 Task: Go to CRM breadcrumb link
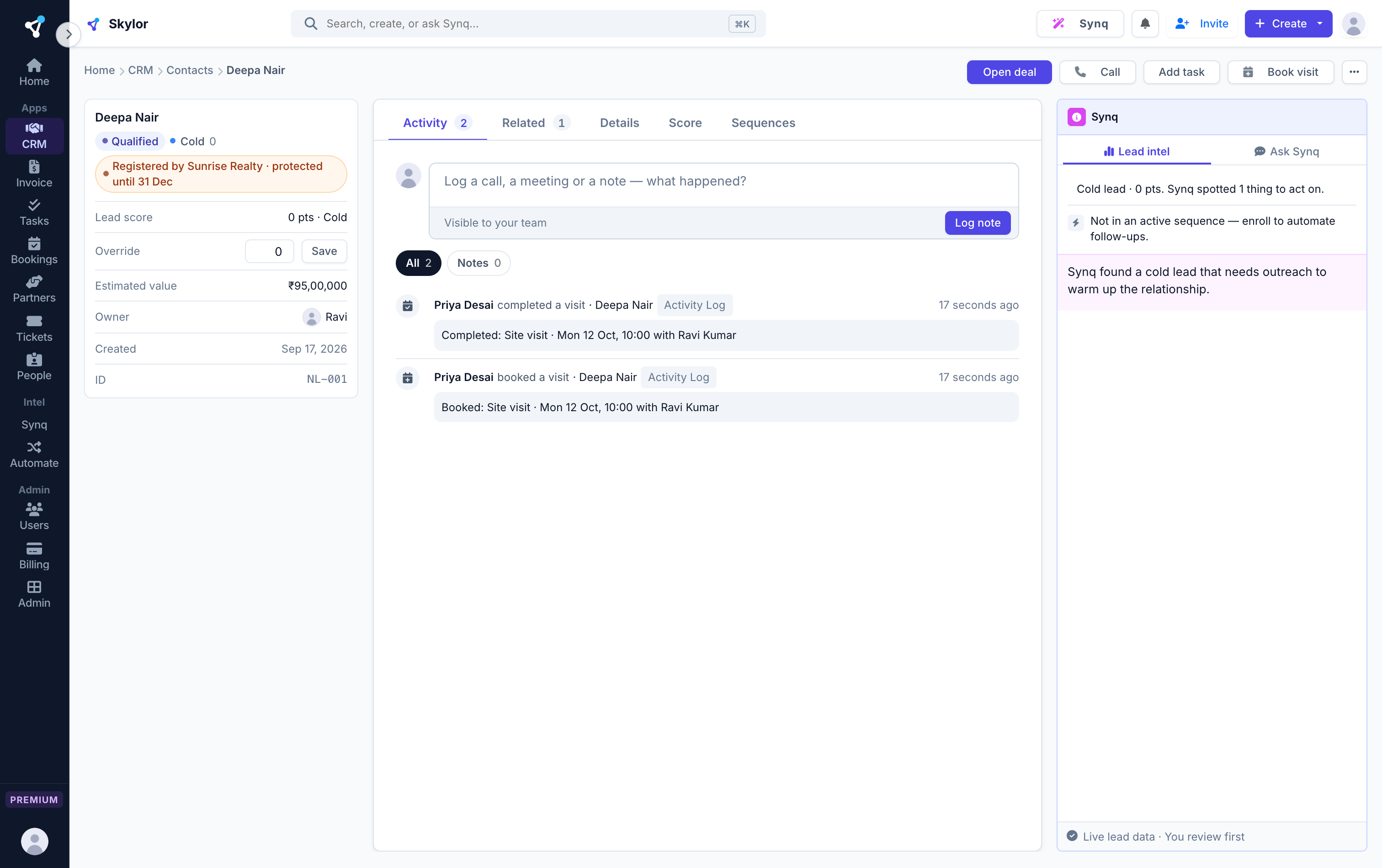pos(140,70)
